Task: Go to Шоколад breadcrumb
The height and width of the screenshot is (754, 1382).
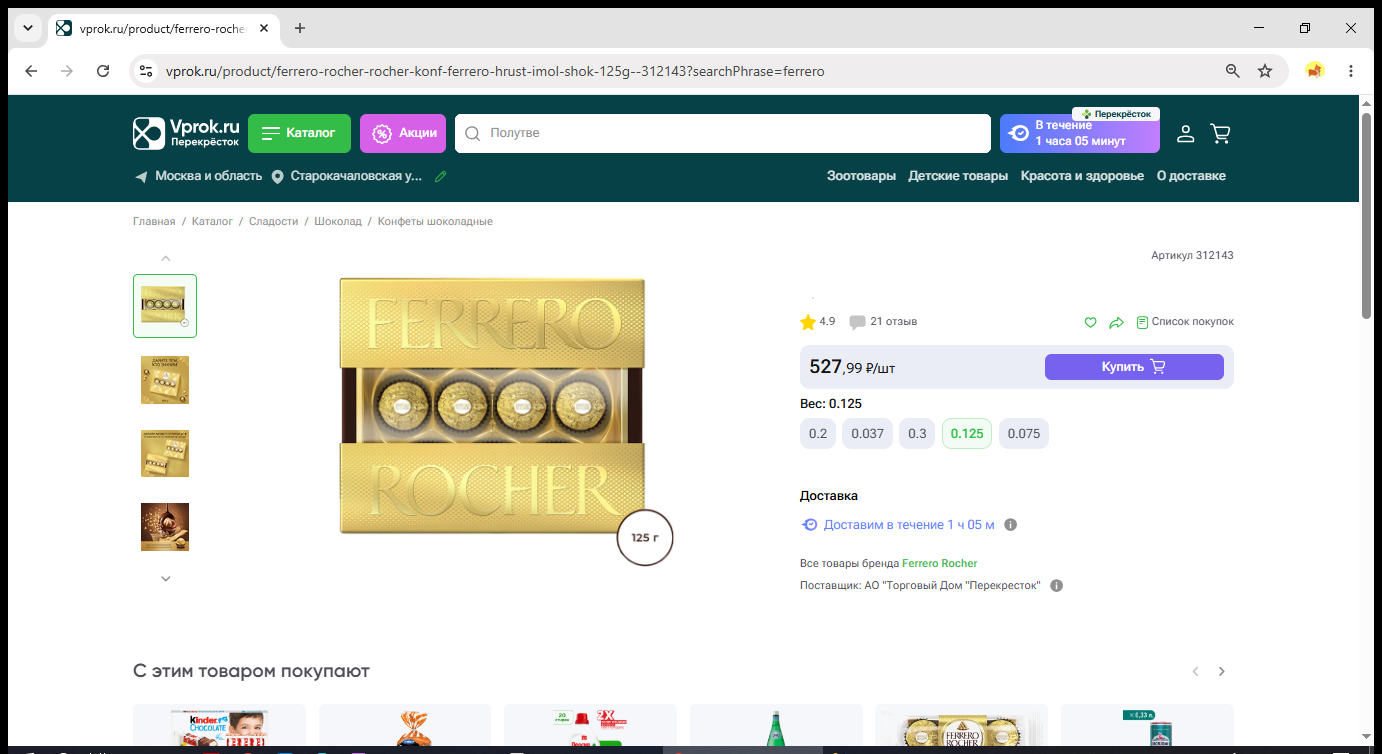Action: point(338,221)
